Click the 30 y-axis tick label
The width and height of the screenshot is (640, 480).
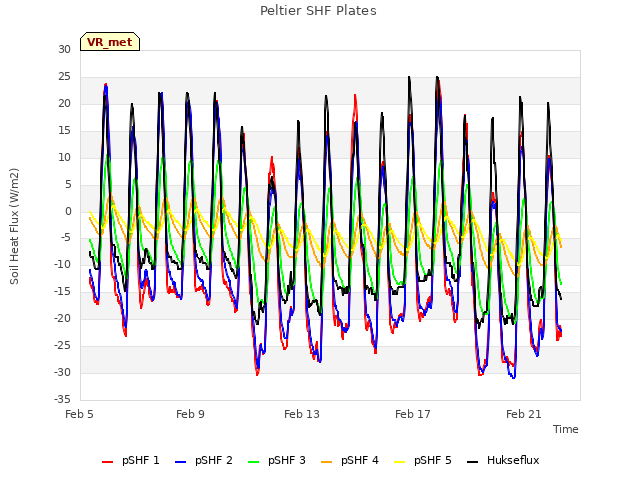(x=64, y=50)
